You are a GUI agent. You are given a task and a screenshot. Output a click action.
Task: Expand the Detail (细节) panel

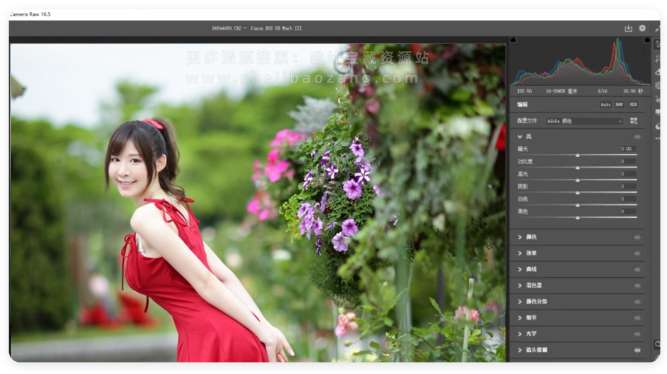pyautogui.click(x=520, y=318)
